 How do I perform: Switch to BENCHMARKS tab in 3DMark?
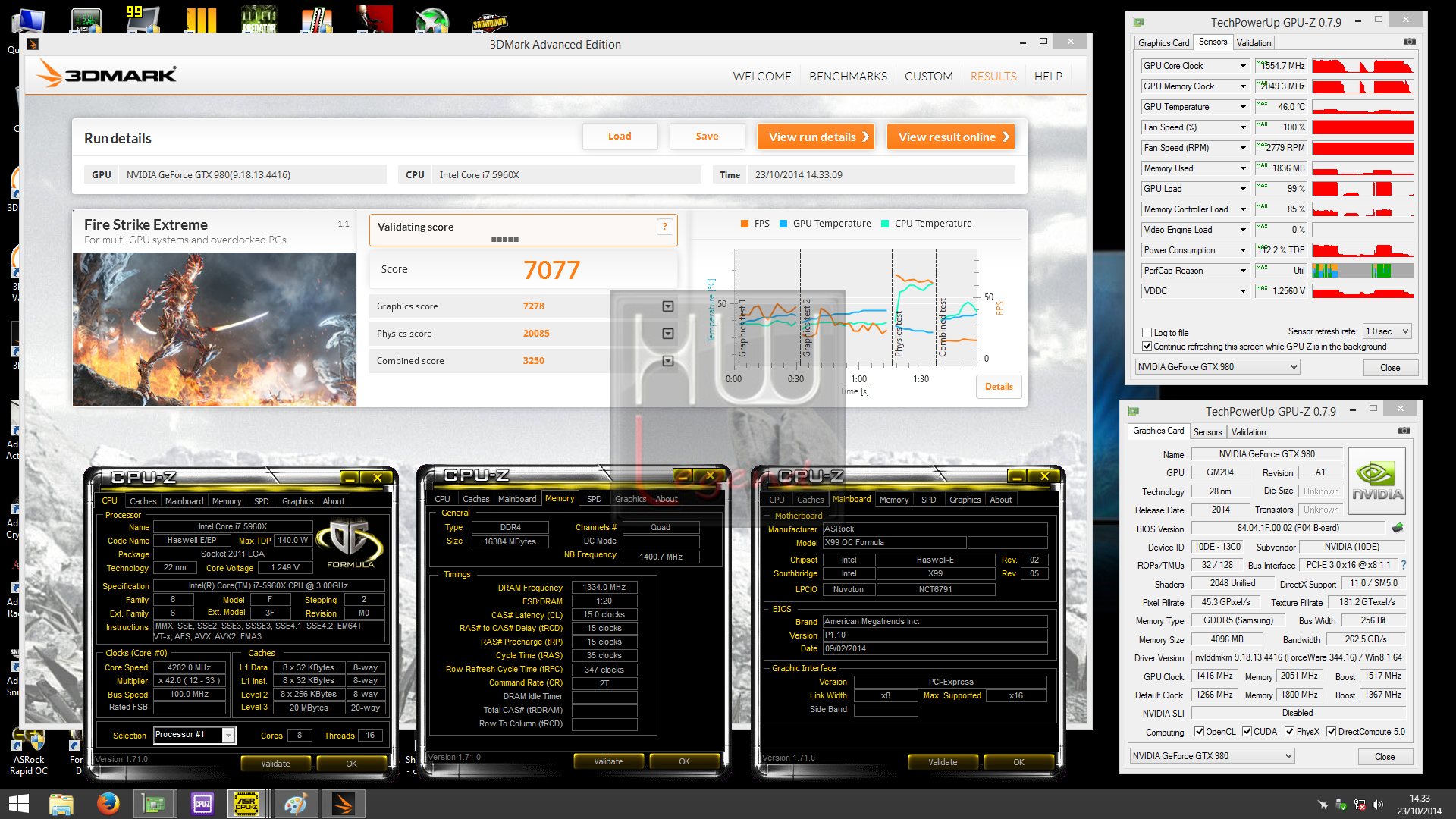(x=848, y=76)
